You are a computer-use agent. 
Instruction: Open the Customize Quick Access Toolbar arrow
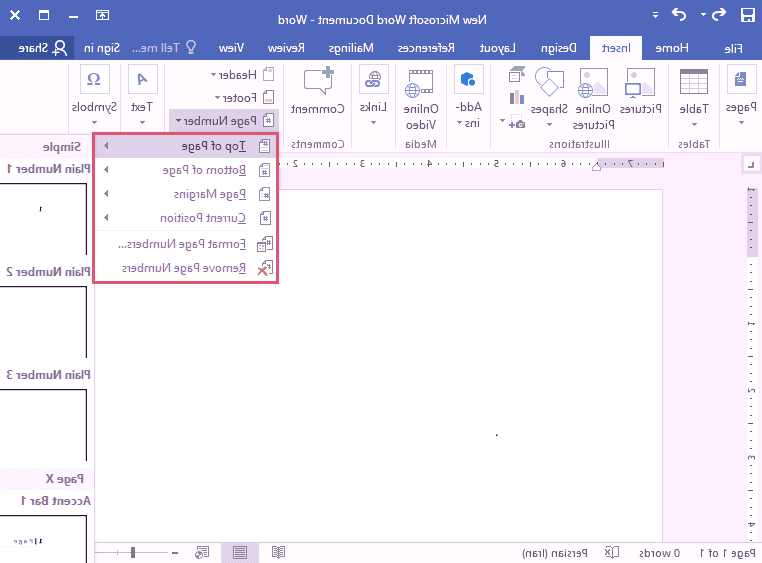point(655,15)
